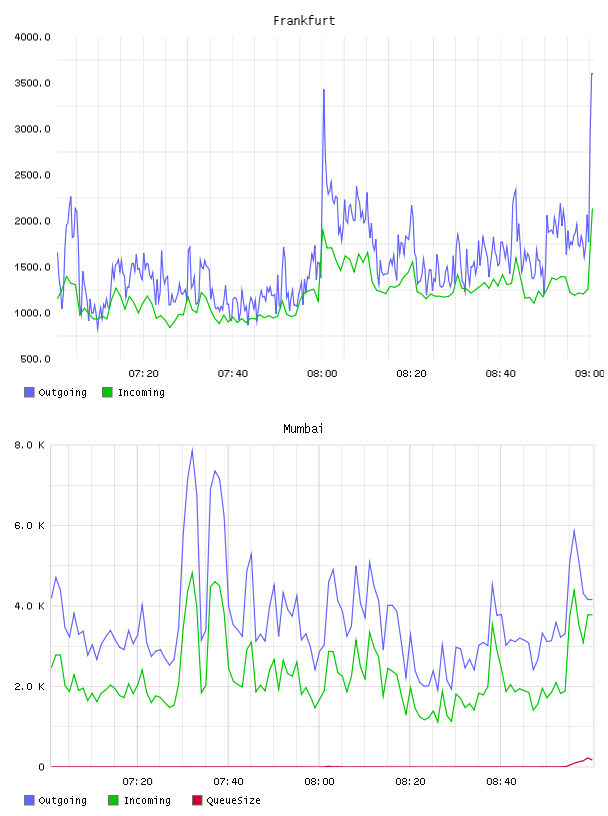Click the Outgoing label in Frankfurt legend
The height and width of the screenshot is (816, 608).
click(62, 392)
